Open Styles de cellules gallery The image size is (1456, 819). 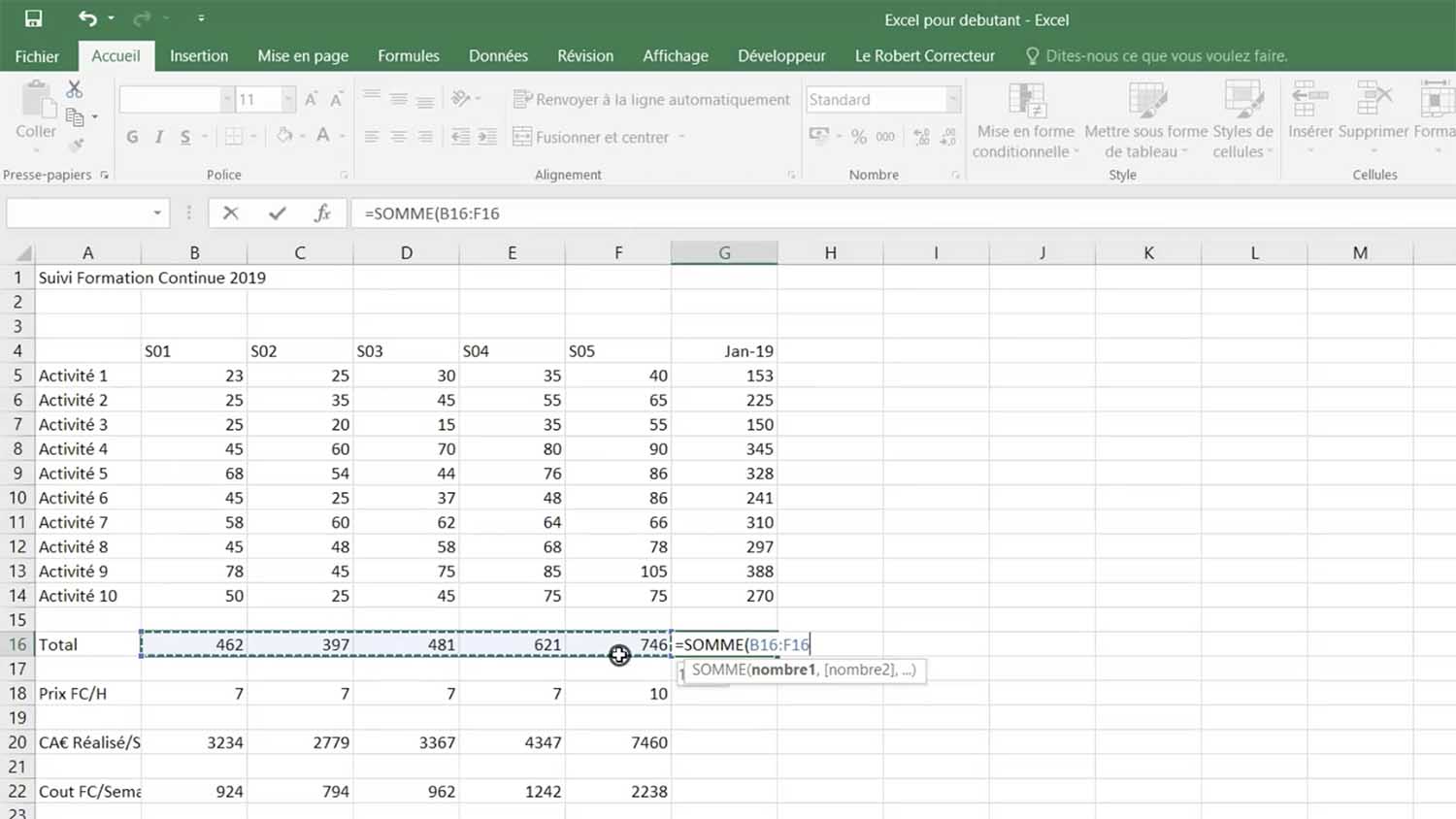point(1242,120)
